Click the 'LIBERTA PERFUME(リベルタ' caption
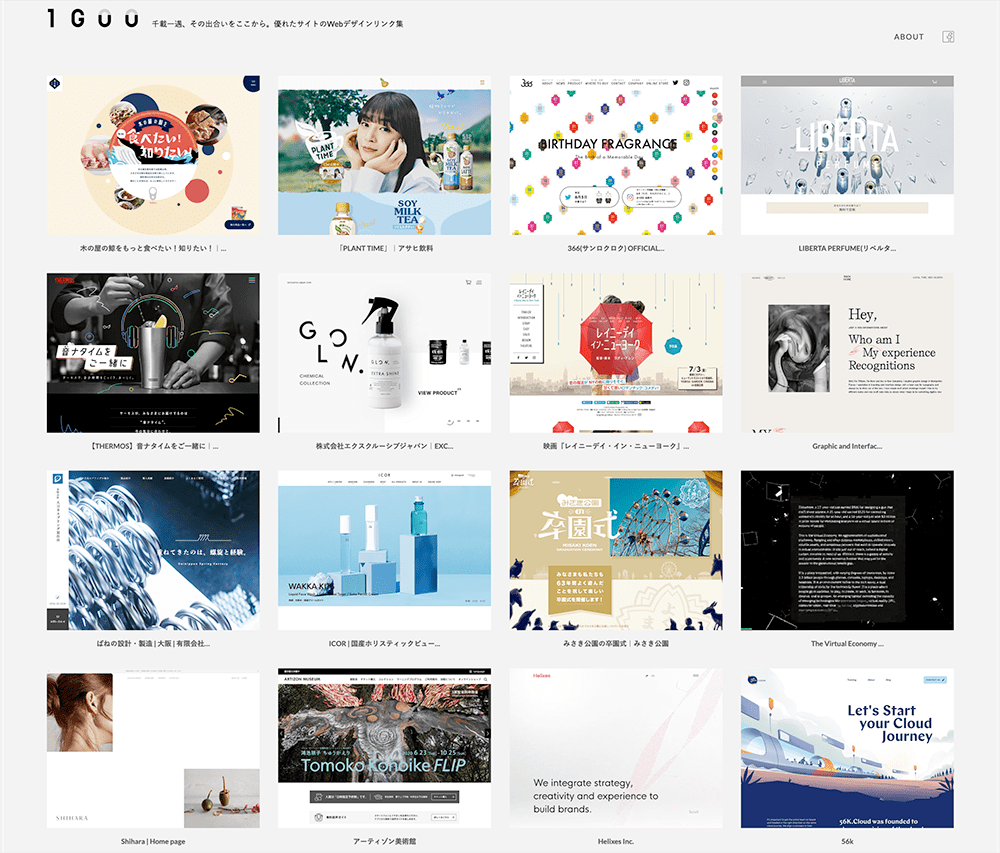This screenshot has width=1000, height=853. [847, 249]
